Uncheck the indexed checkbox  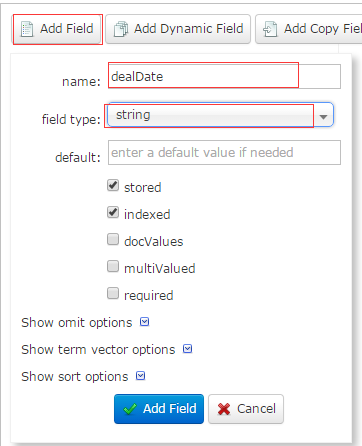pos(113,212)
